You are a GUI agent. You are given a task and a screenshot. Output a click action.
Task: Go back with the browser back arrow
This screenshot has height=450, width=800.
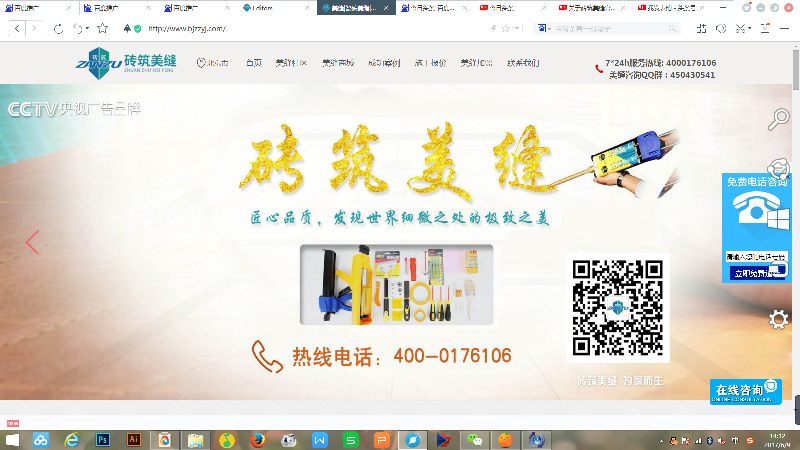click(x=17, y=29)
